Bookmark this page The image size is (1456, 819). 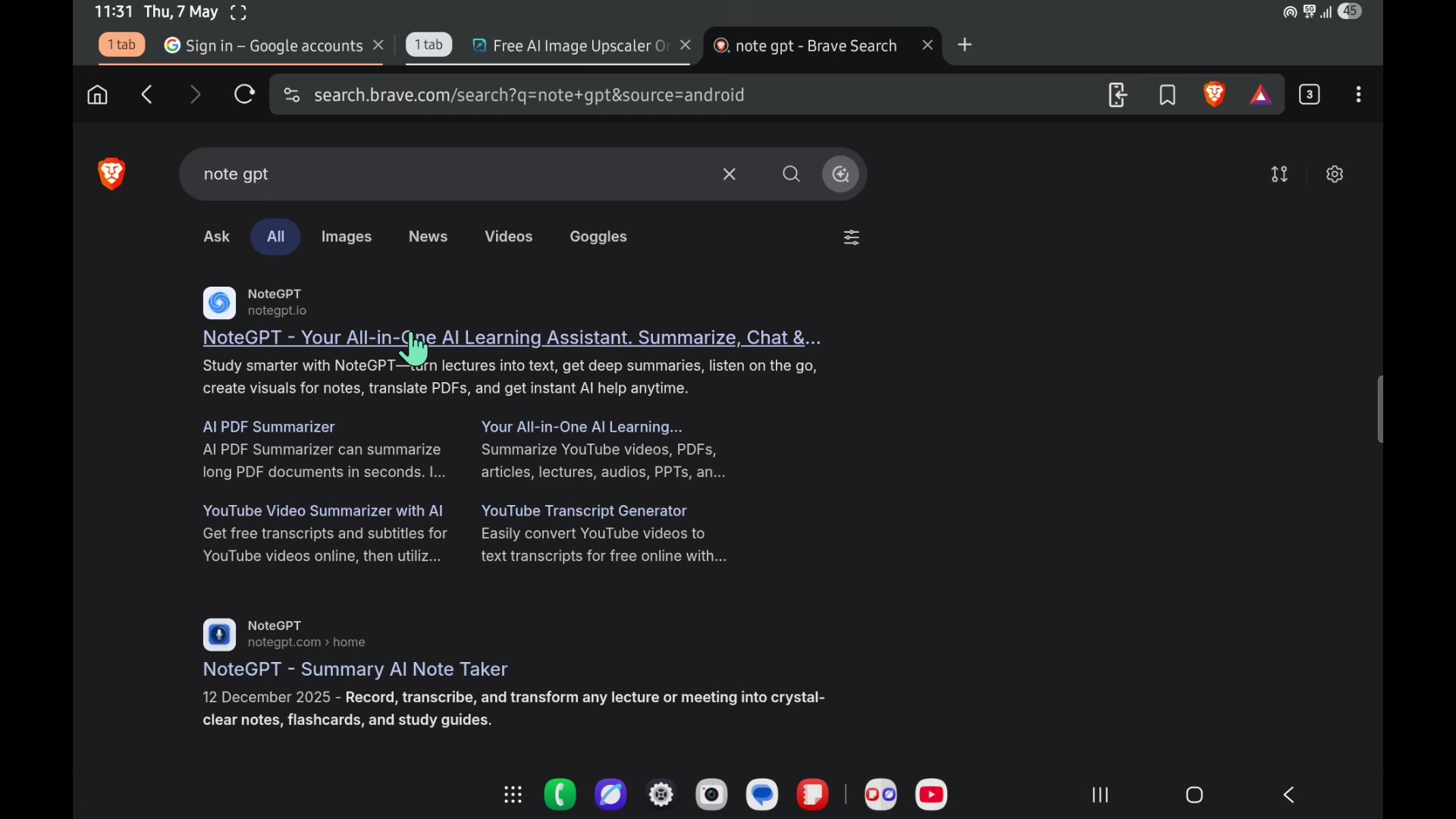point(1168,96)
